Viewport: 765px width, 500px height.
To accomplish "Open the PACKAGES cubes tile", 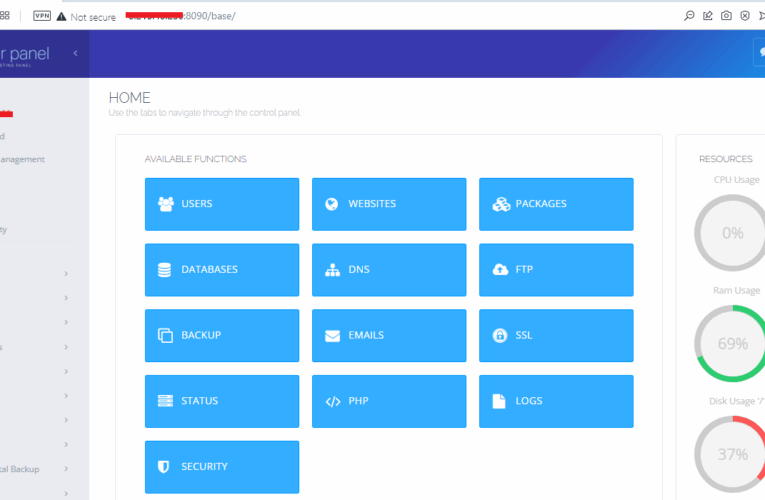I will pyautogui.click(x=556, y=204).
